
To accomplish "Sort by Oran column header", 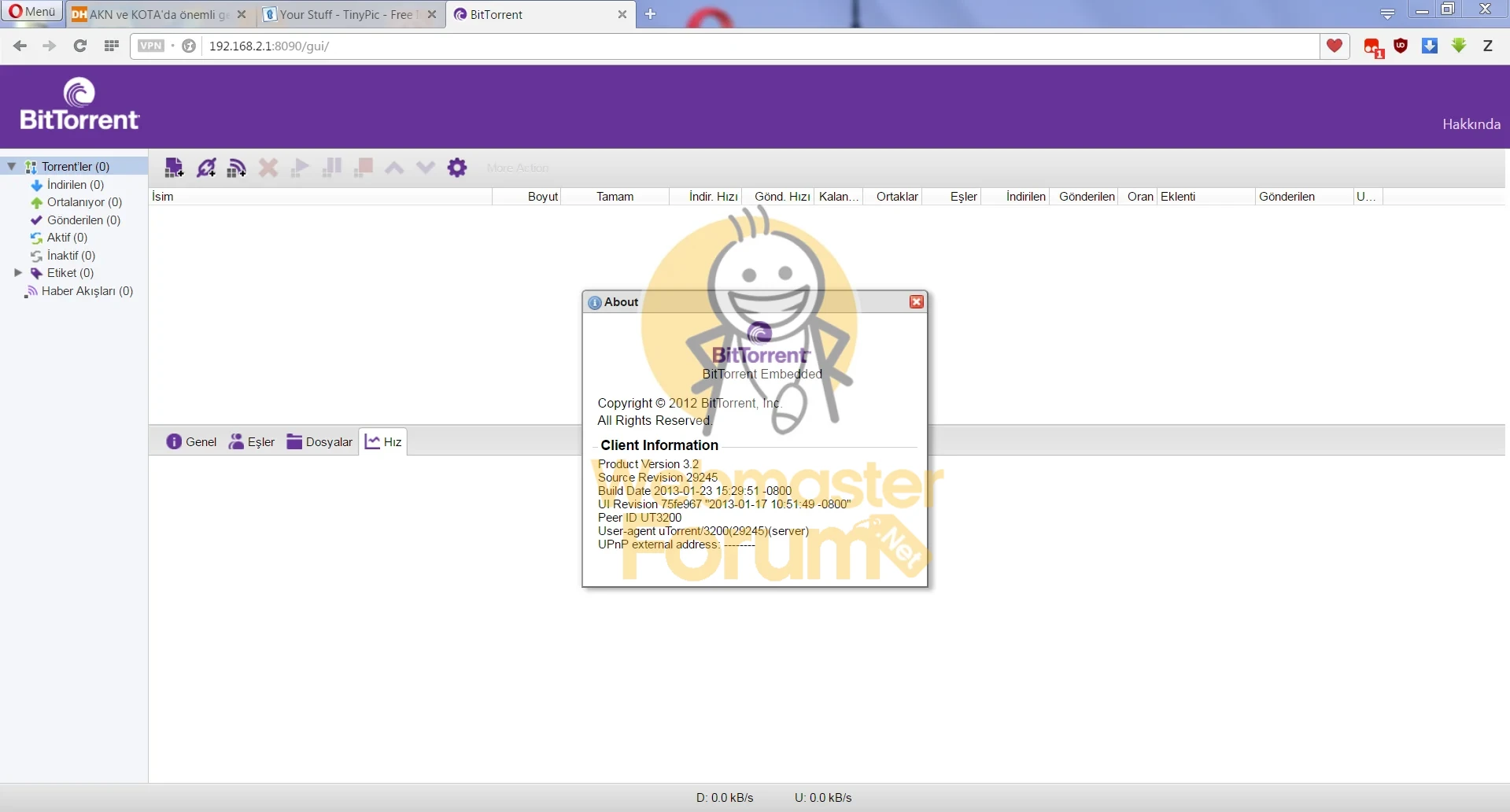I will coord(1138,197).
